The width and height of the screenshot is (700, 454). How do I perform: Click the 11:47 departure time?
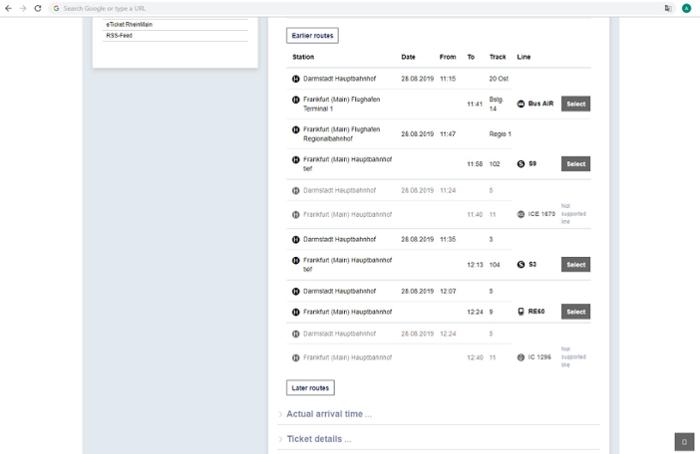(x=448, y=134)
